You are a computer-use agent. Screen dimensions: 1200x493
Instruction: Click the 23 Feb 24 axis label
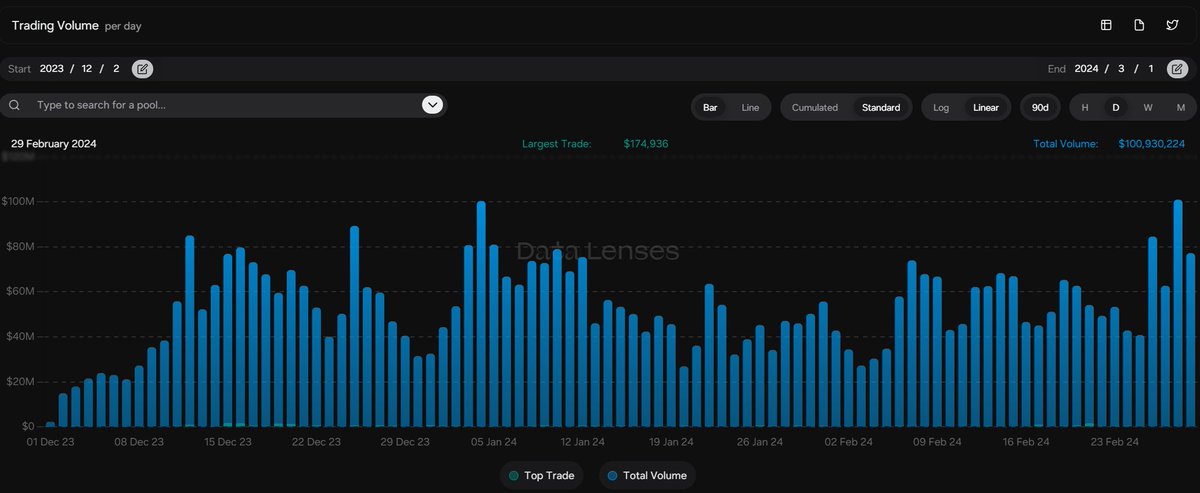pos(1115,441)
